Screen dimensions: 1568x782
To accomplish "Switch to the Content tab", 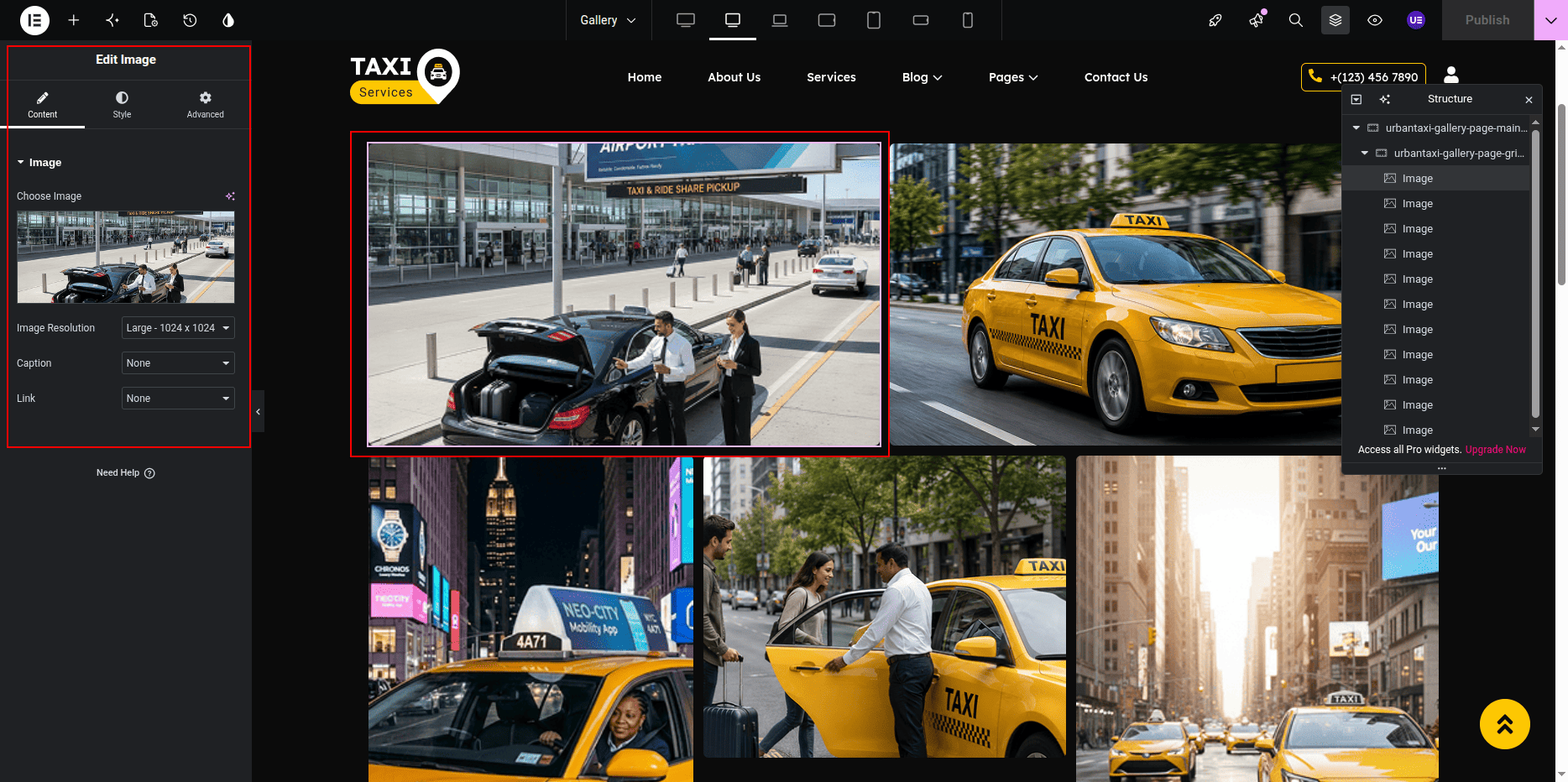I will coord(43,105).
